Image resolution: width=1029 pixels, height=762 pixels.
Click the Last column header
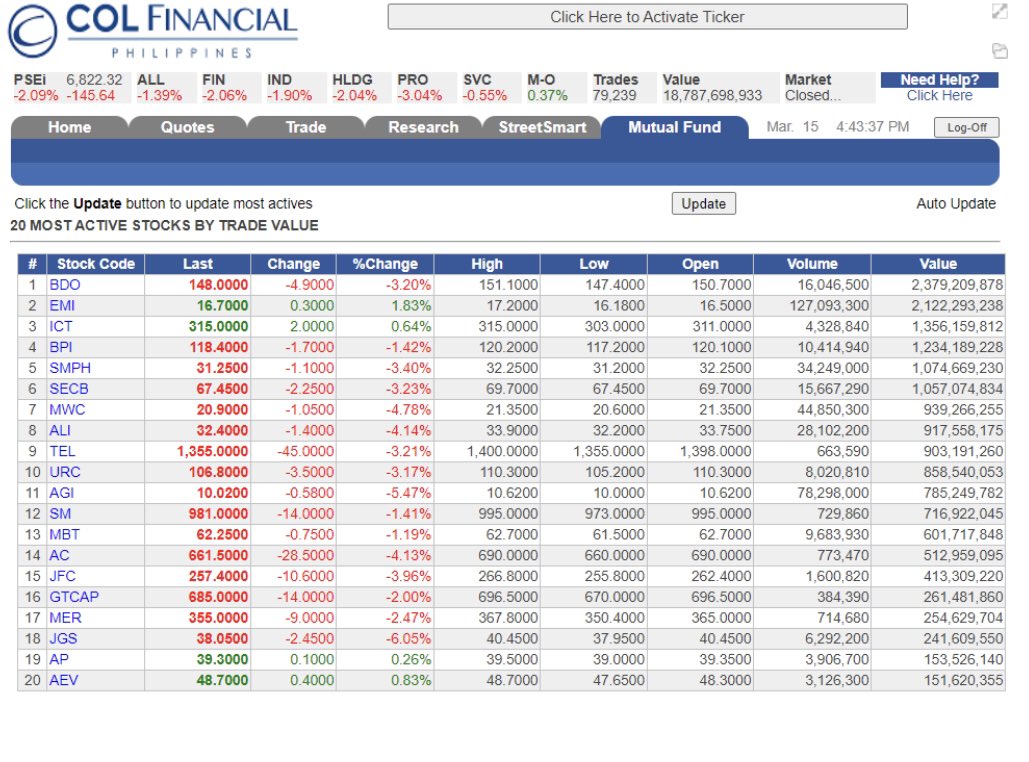click(198, 264)
